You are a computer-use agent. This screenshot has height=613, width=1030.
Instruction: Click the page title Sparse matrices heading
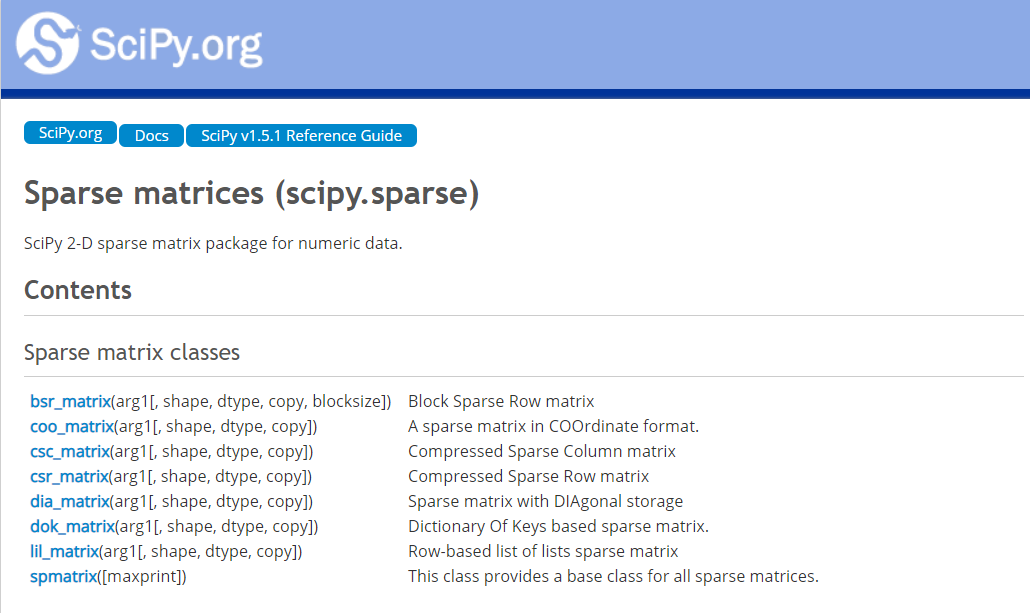pyautogui.click(x=252, y=193)
